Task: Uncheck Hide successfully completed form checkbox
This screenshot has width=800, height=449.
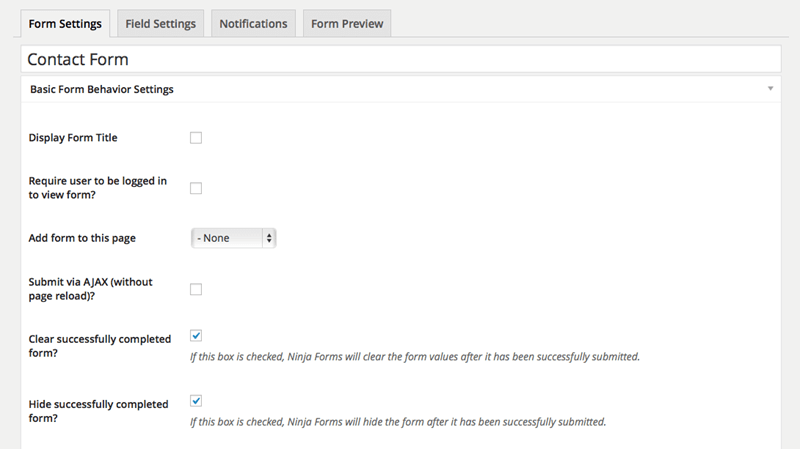Action: click(196, 401)
